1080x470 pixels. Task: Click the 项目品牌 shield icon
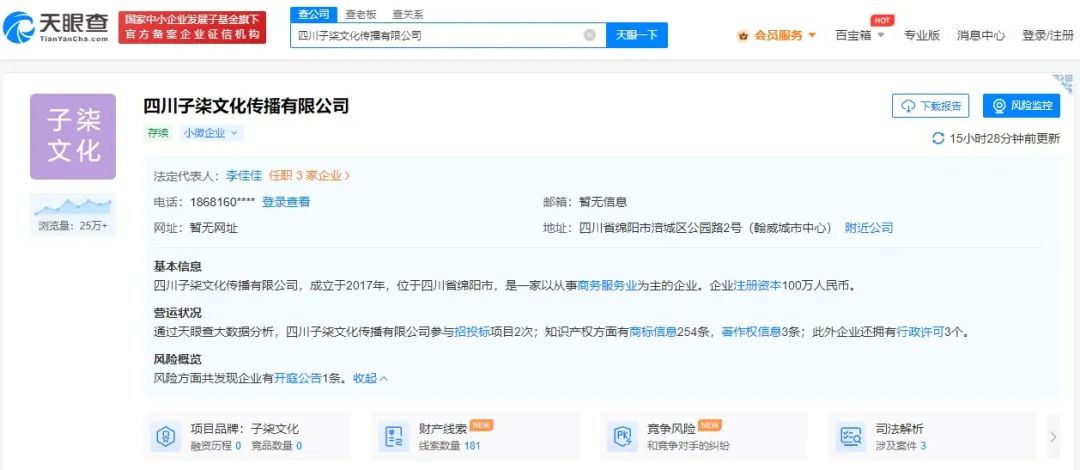point(164,436)
